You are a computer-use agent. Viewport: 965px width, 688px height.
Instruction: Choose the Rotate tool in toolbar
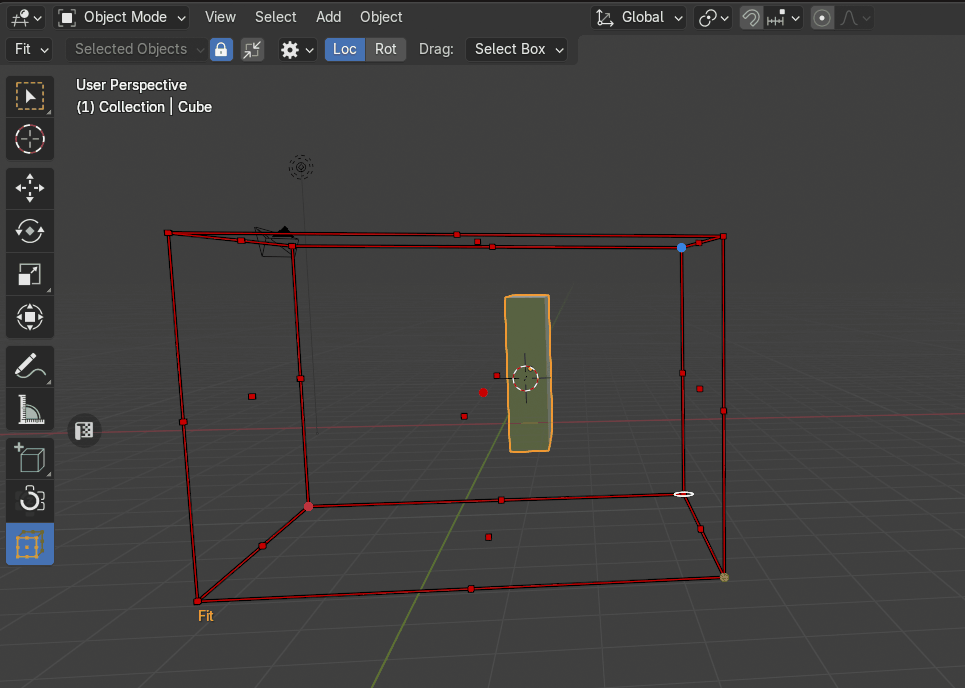pos(30,231)
